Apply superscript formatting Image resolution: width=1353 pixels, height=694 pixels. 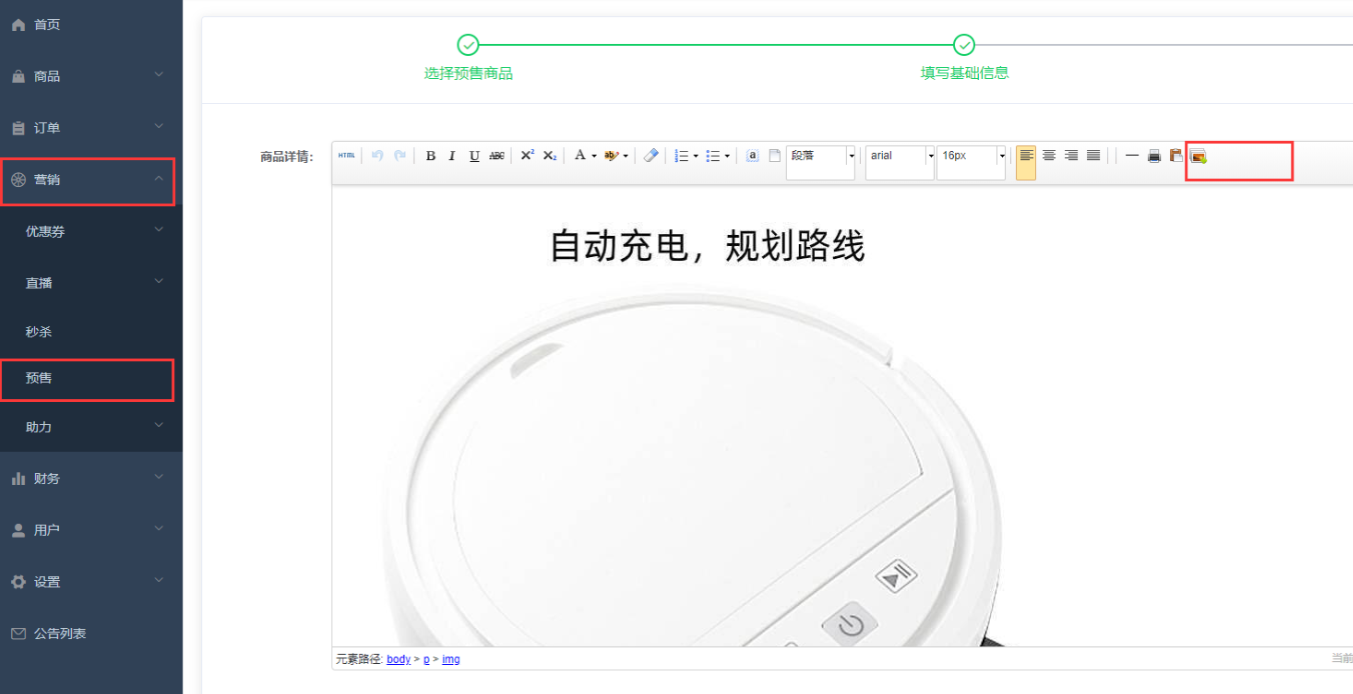(x=527, y=156)
